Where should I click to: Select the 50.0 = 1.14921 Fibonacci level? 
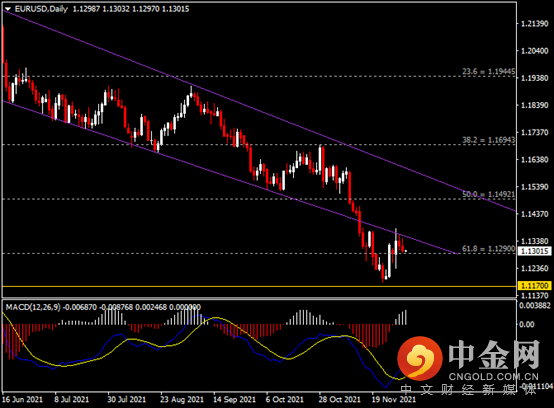click(x=488, y=195)
